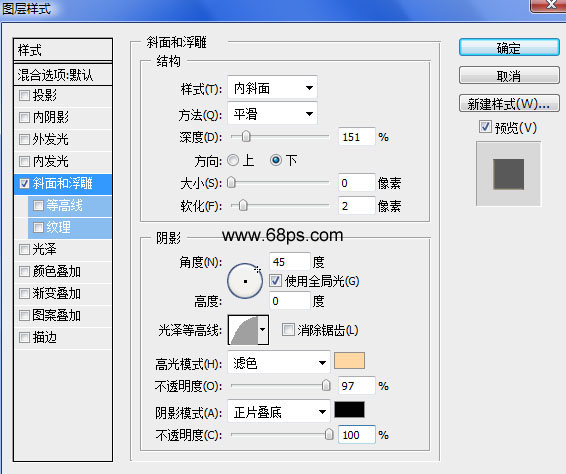Toggle the 等高线 contour checkbox

[x=38, y=205]
